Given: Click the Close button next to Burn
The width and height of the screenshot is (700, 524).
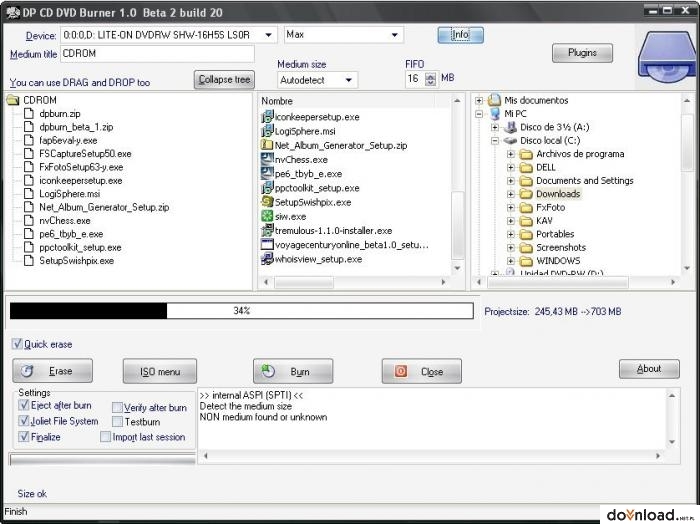Looking at the screenshot, I should 422,371.
